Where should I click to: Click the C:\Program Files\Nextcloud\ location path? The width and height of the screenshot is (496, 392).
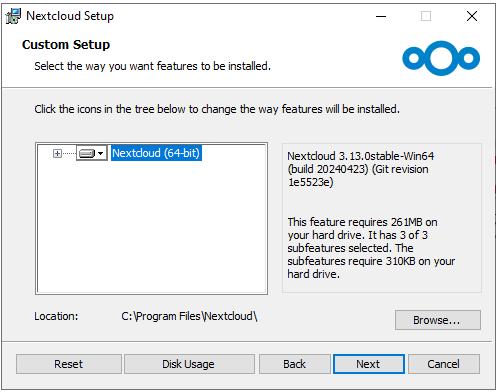coord(189,316)
